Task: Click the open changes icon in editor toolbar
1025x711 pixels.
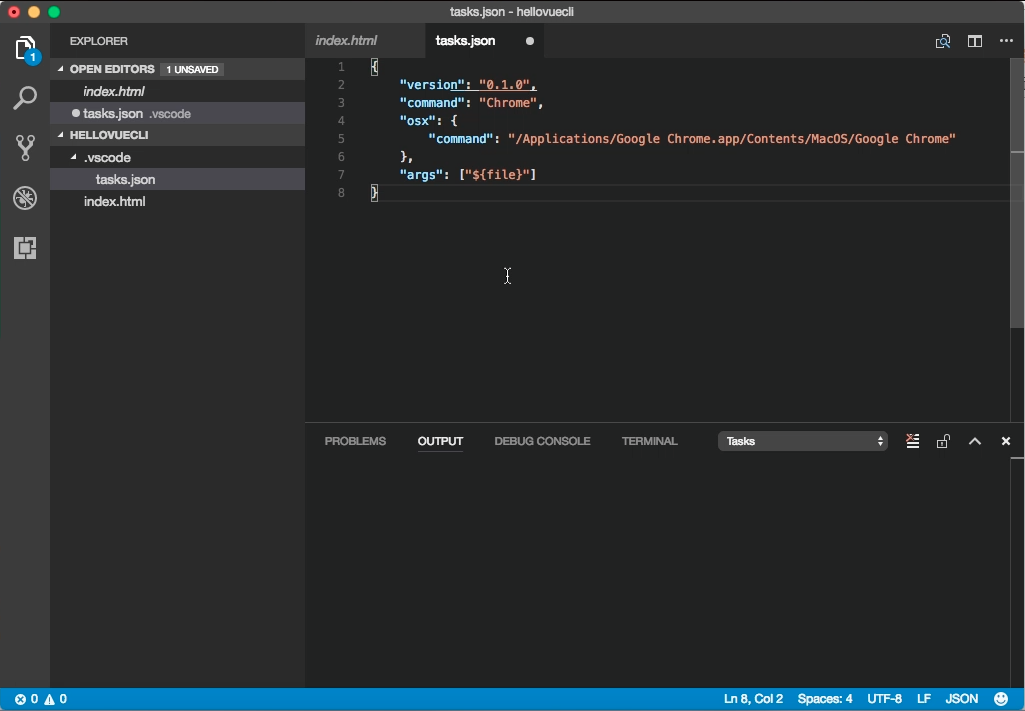Action: pos(943,41)
